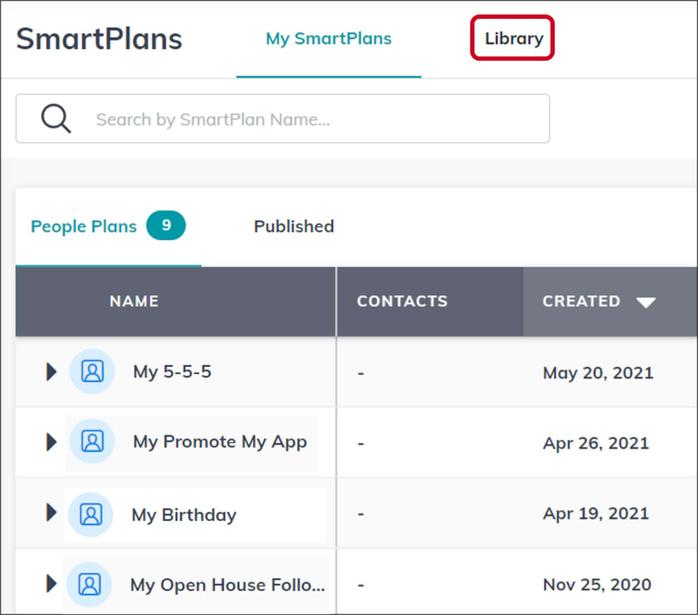Open the My 5-5-5 plan name
The image size is (698, 615).
[172, 372]
